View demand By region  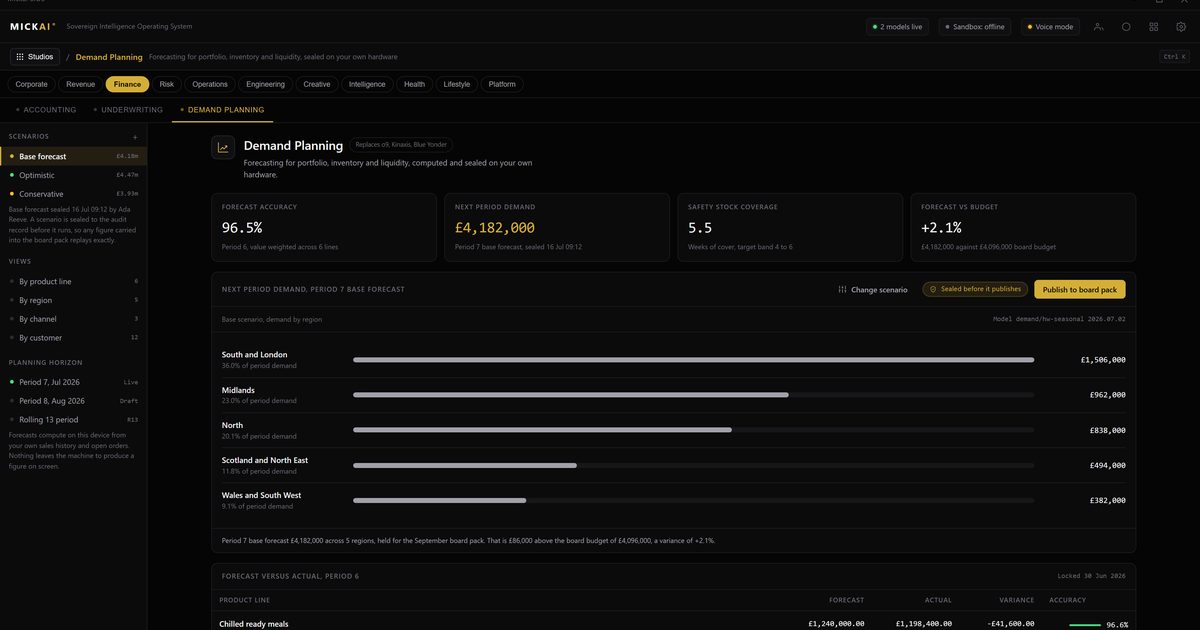[73, 300]
